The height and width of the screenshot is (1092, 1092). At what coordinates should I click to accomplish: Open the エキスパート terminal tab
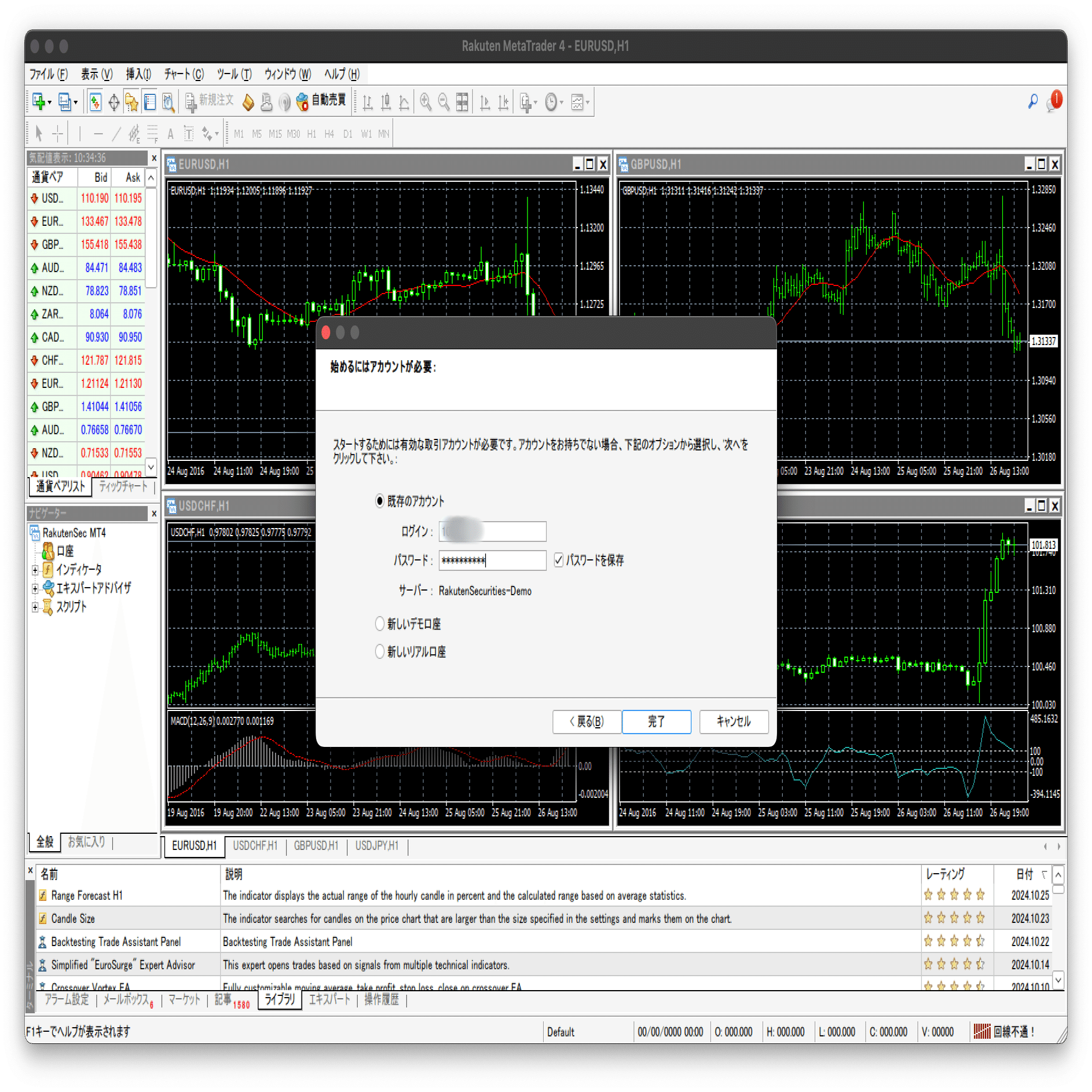coord(329,999)
